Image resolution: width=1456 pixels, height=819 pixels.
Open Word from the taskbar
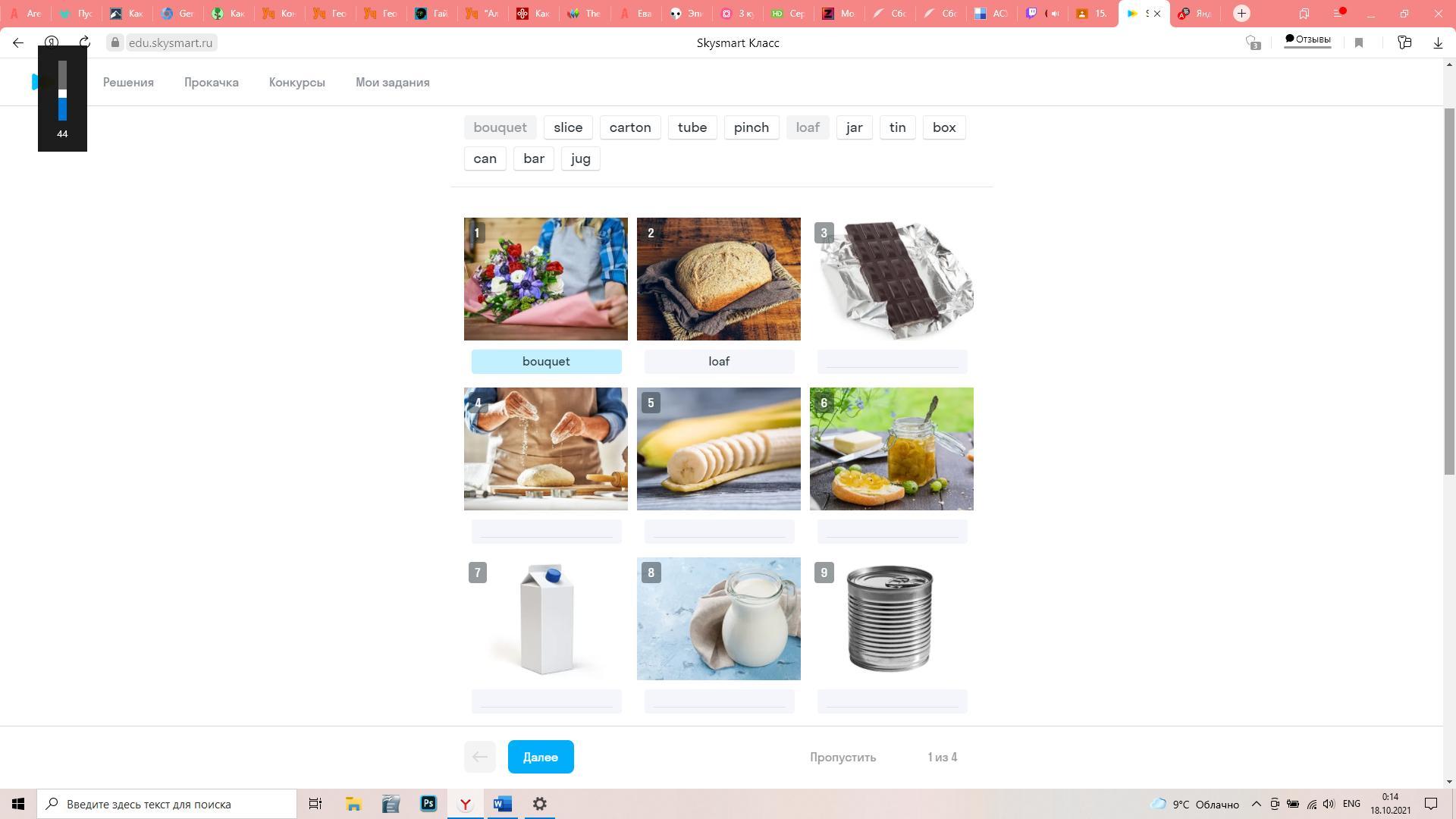click(x=503, y=804)
